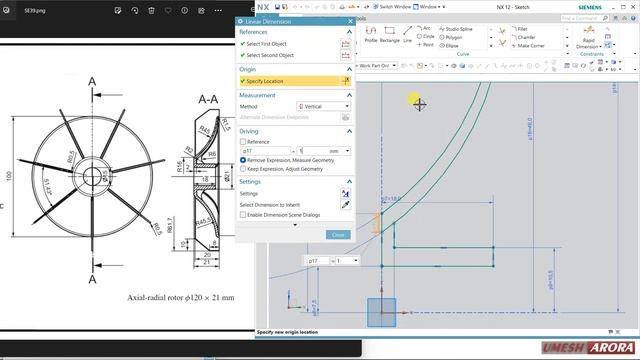The image size is (640, 360).
Task: Apply the Chamfer tool
Action: point(523,37)
